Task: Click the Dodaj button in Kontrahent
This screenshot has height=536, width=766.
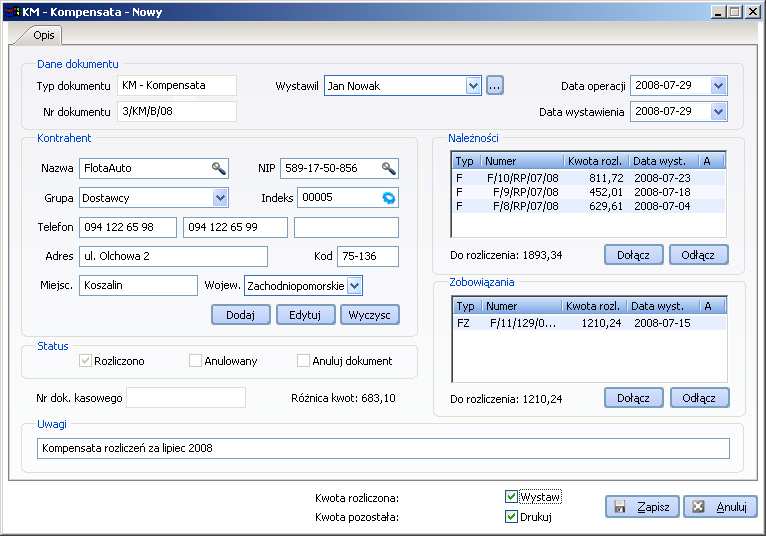Action: (x=240, y=315)
